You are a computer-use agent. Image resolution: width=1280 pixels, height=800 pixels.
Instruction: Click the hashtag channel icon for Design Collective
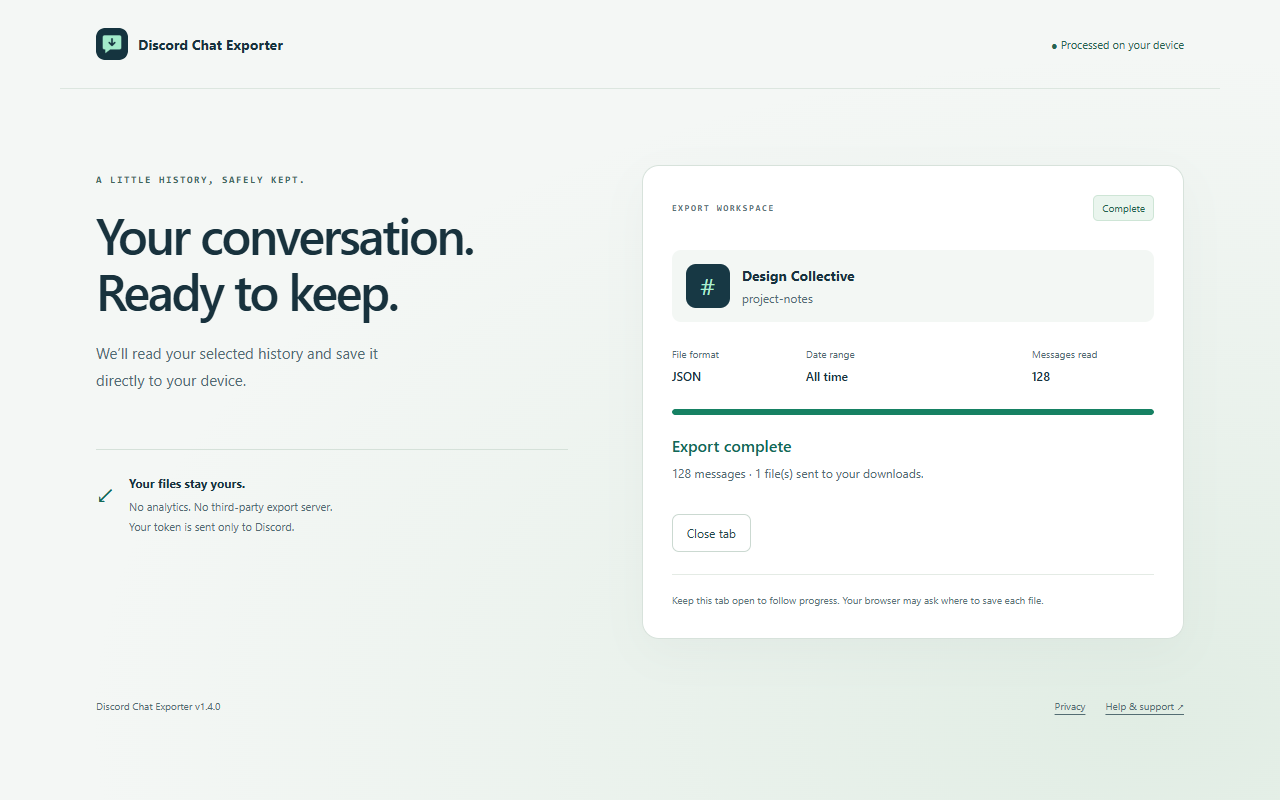pos(708,286)
